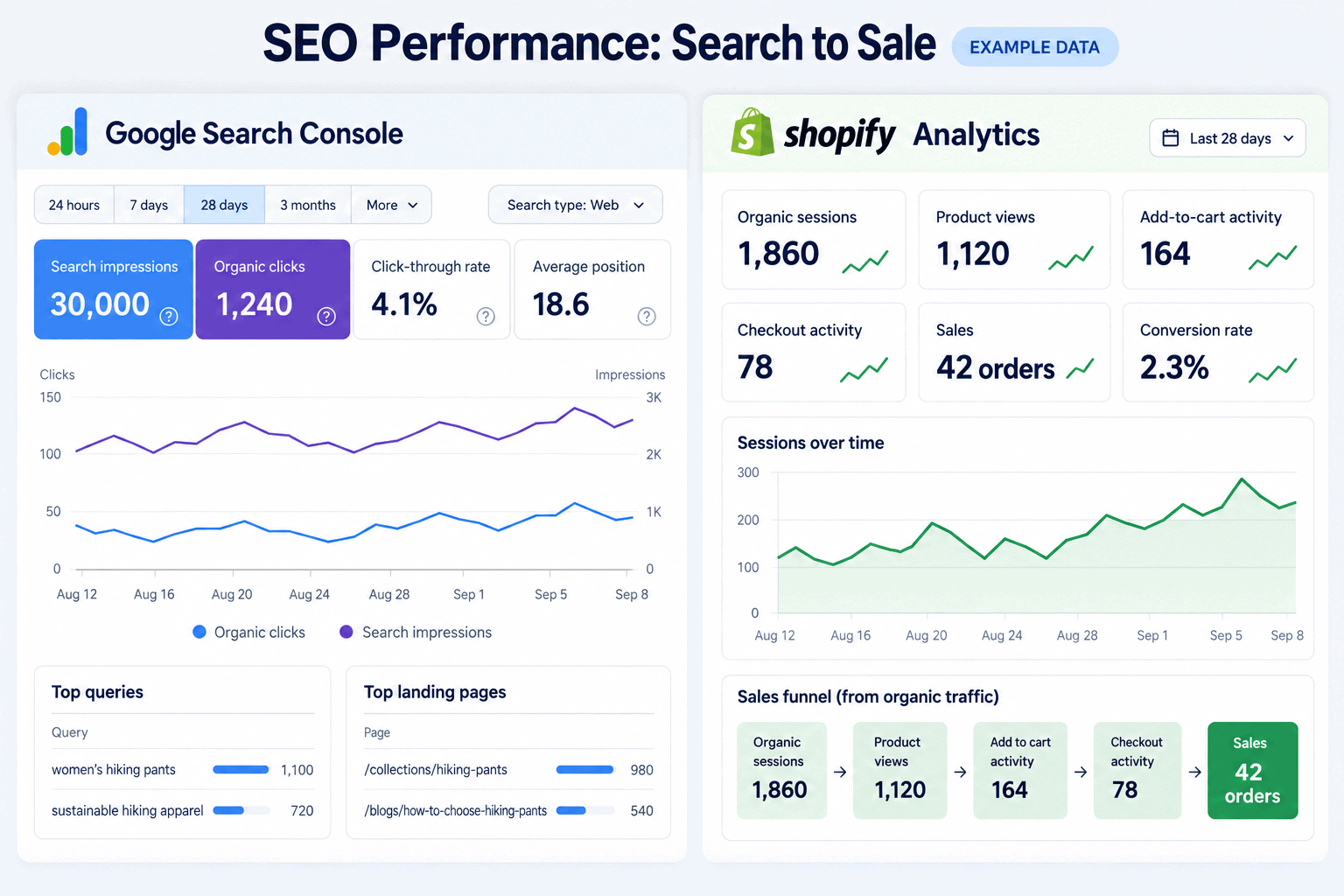
Task: Click trend sparkline on Conversion rate card
Action: point(1273,370)
